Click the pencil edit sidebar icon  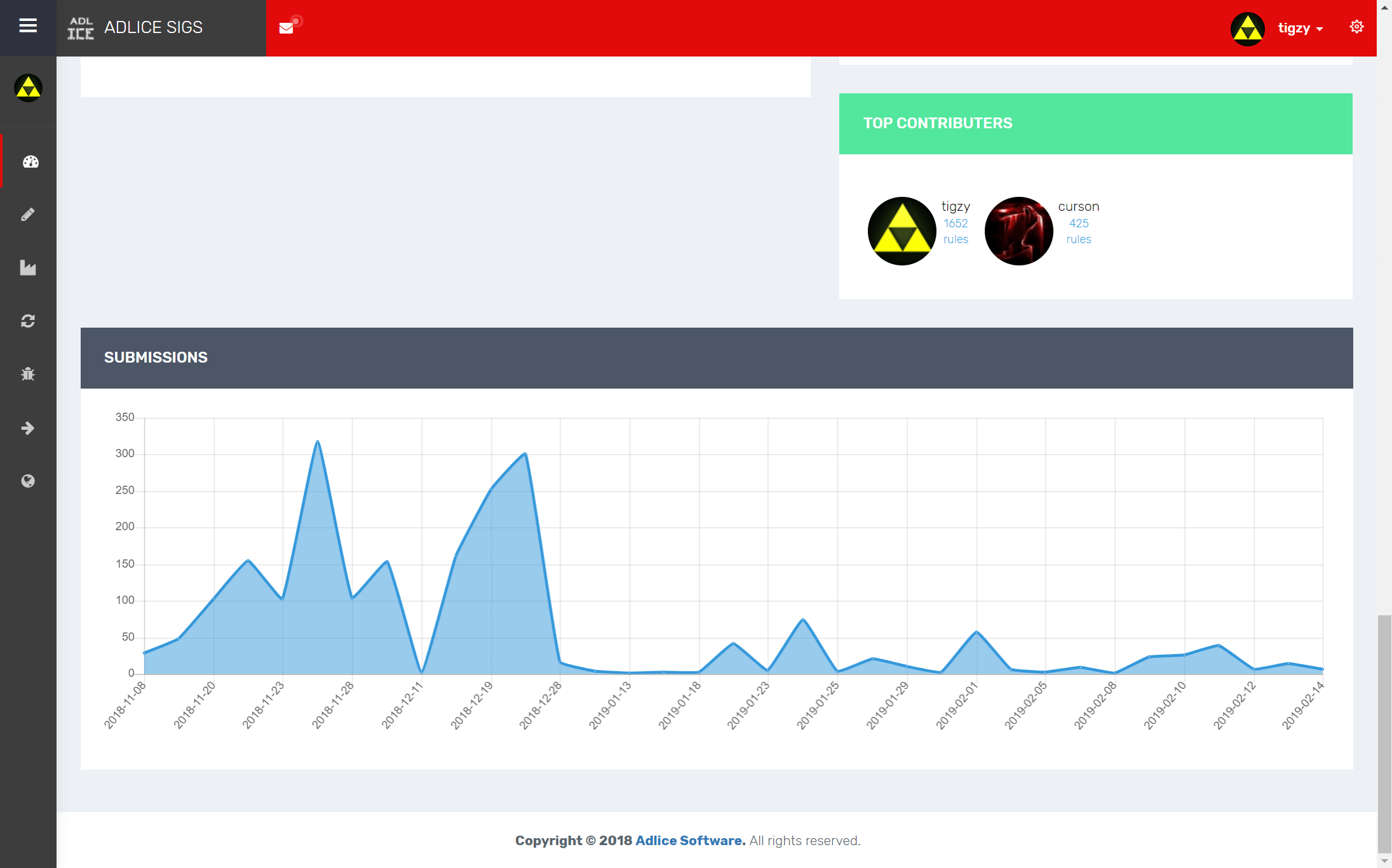(28, 215)
